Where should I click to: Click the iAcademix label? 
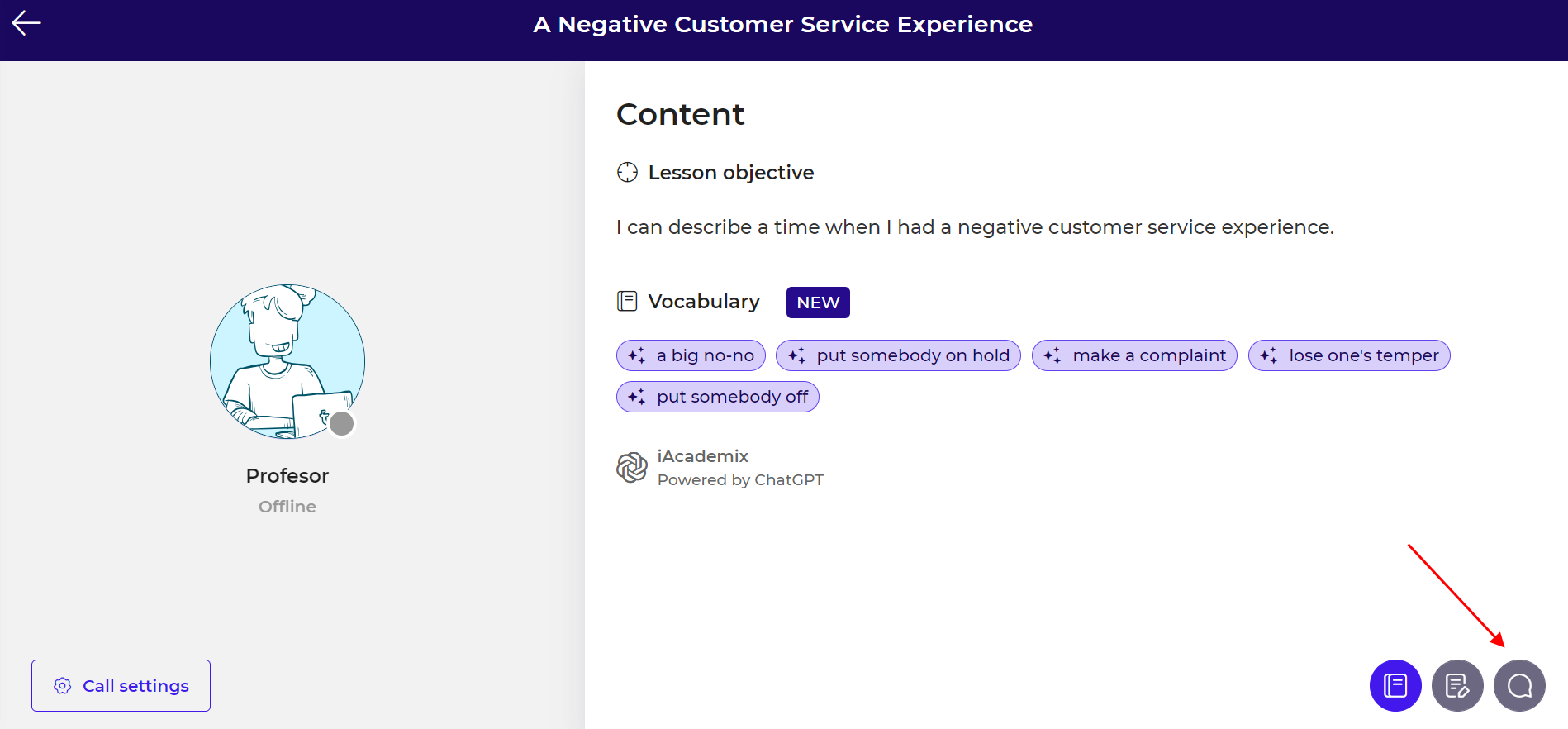pos(702,456)
